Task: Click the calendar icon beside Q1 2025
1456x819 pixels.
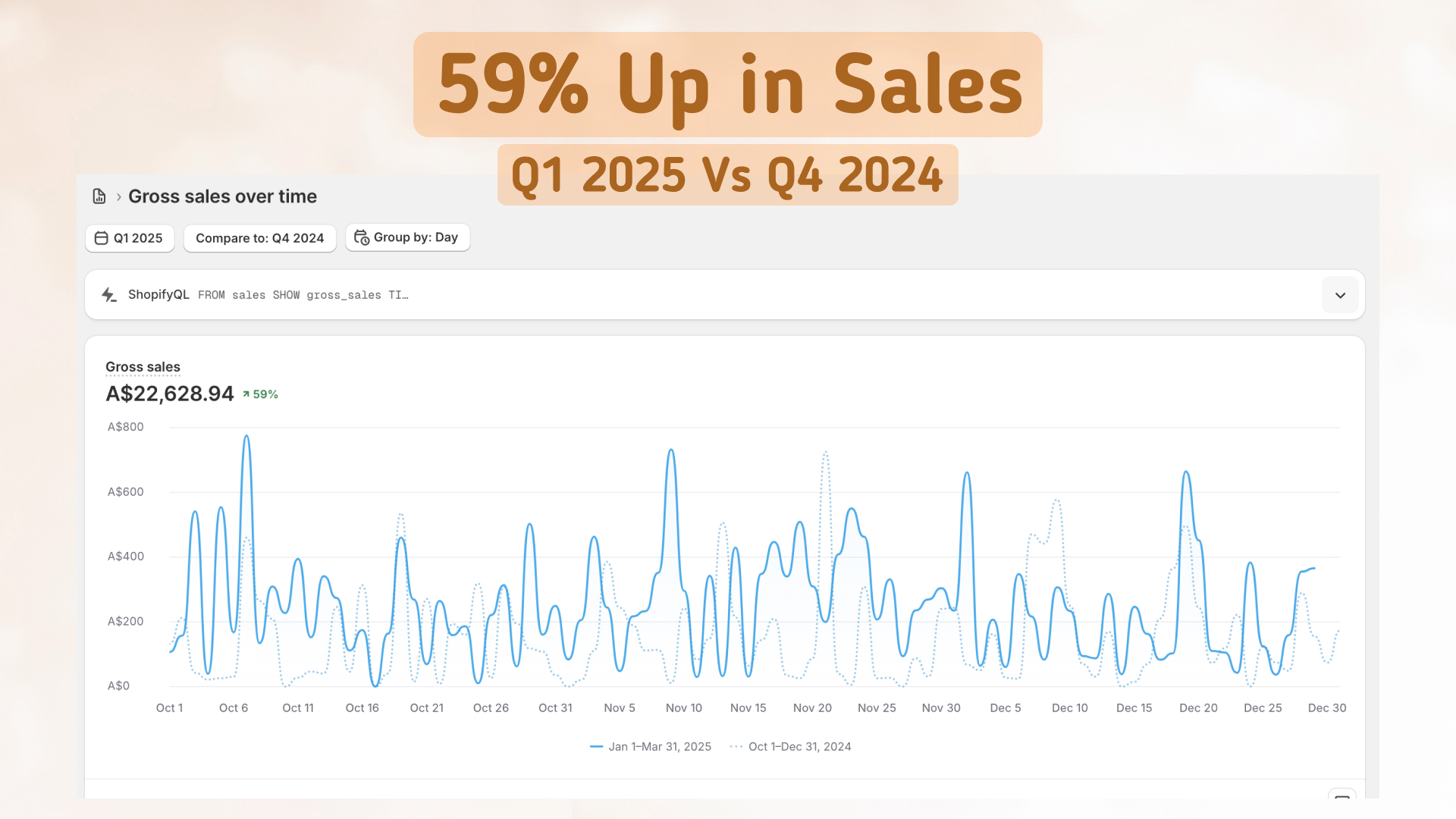Action: point(101,238)
